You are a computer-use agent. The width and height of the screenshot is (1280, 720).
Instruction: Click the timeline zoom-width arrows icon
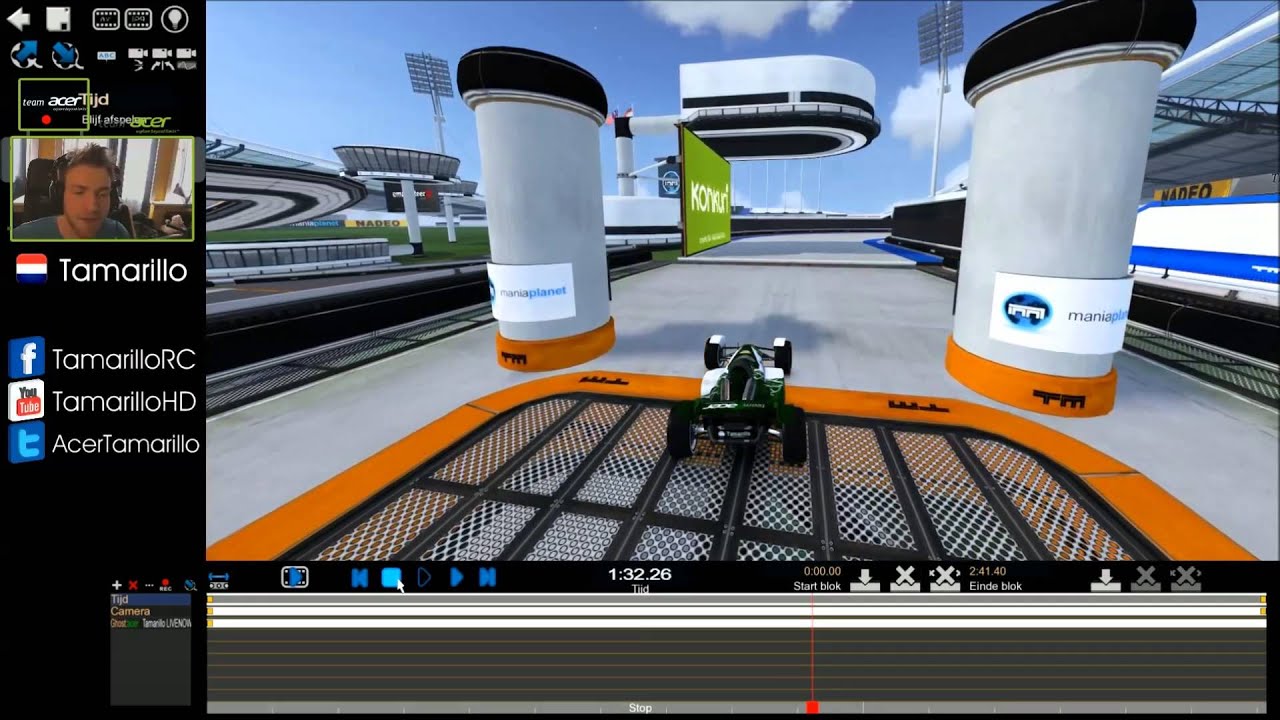[219, 580]
